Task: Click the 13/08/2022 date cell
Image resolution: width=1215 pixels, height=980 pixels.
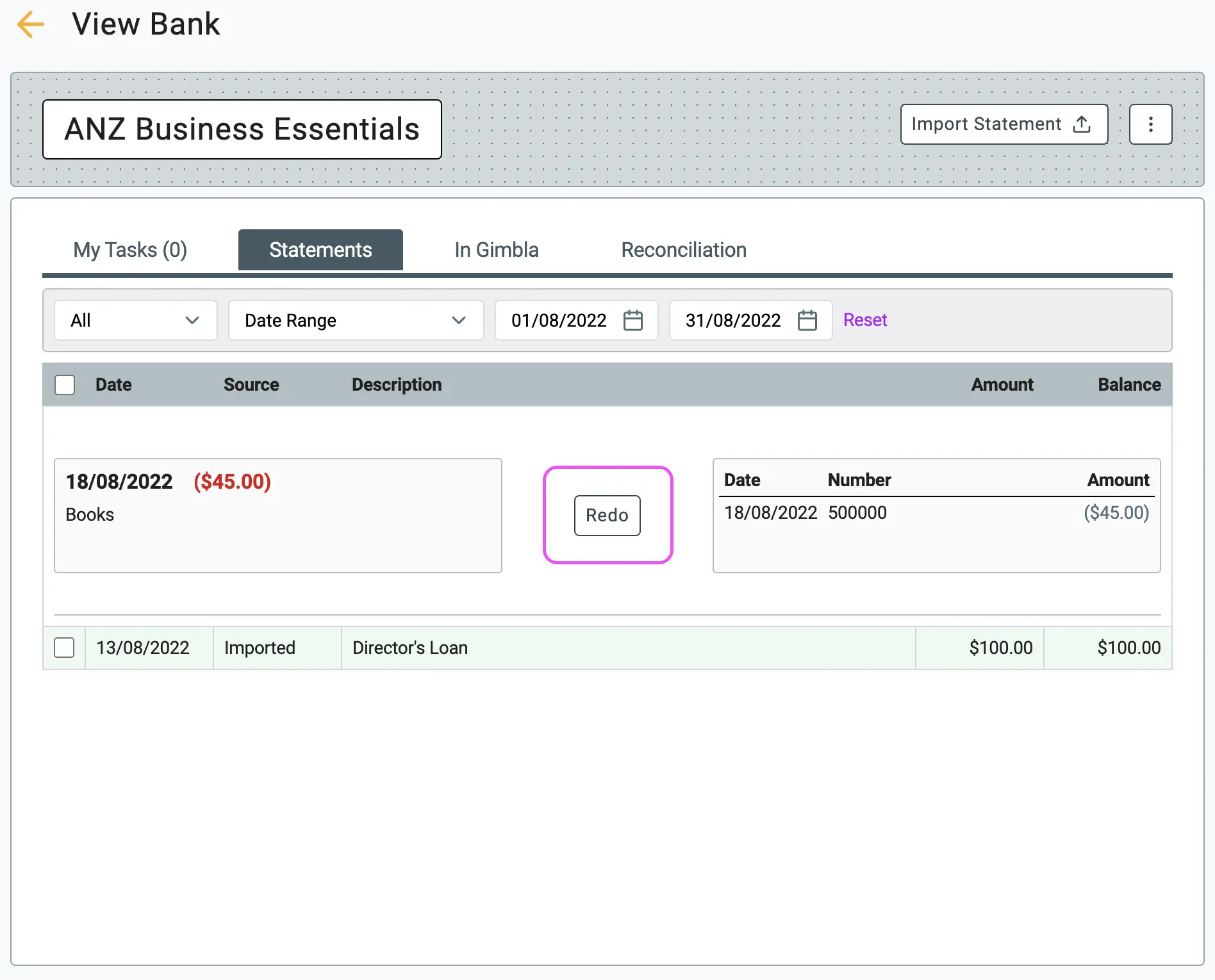Action: coord(149,648)
